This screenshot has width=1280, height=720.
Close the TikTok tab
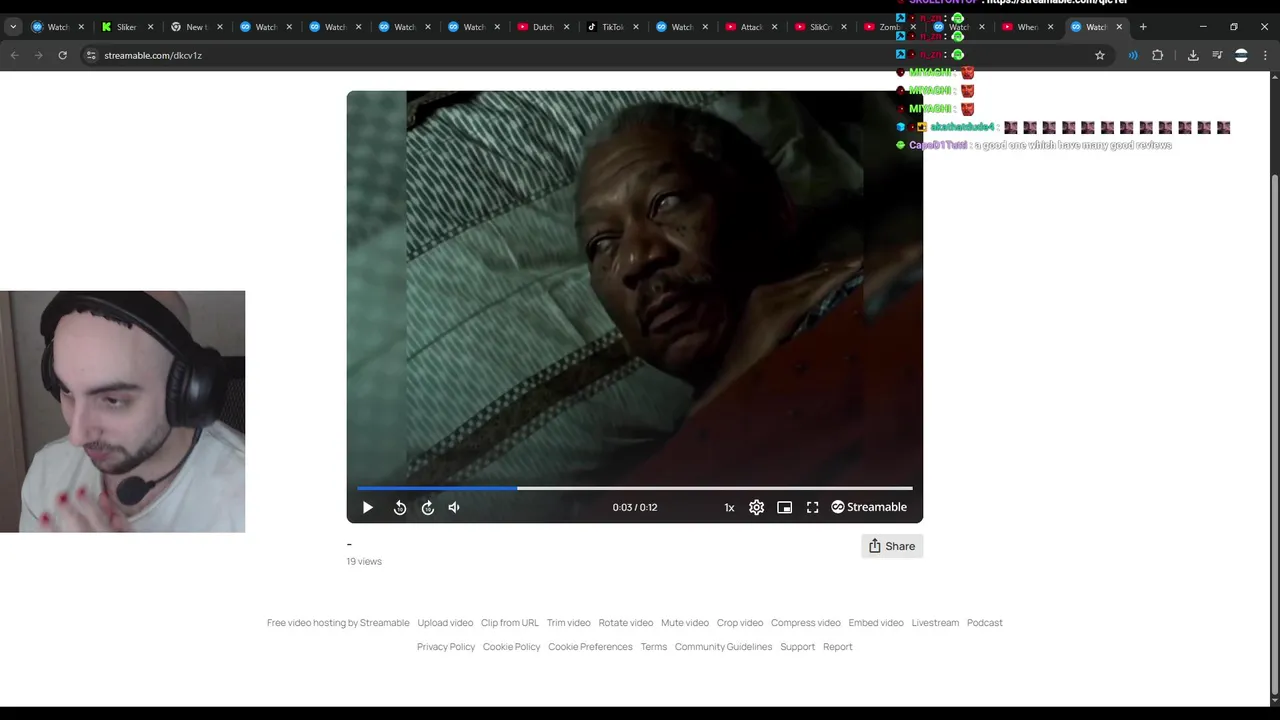[x=636, y=27]
